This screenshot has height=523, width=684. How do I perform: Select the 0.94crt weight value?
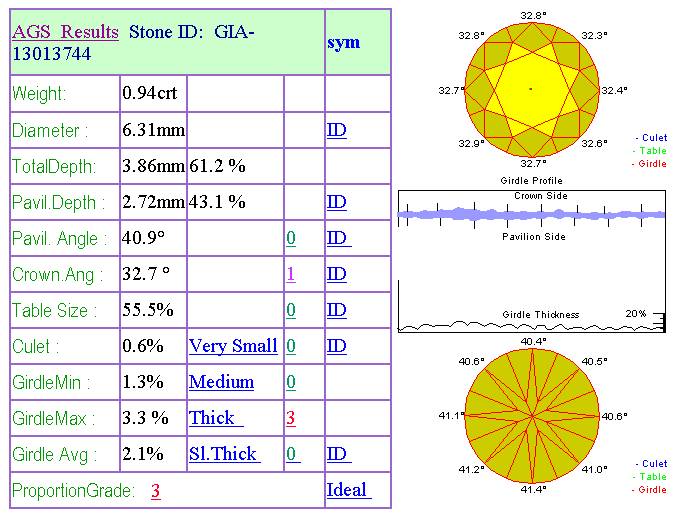coord(150,93)
